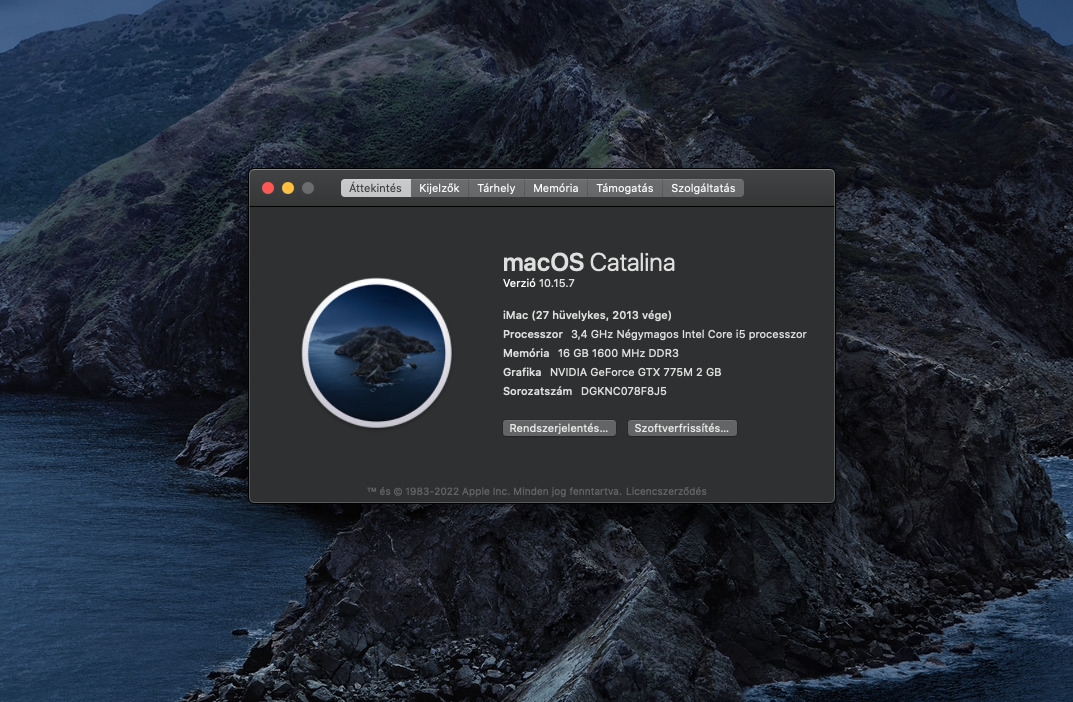Viewport: 1073px width, 702px height.
Task: Click the Sorozatszám label
Action: tap(537, 391)
